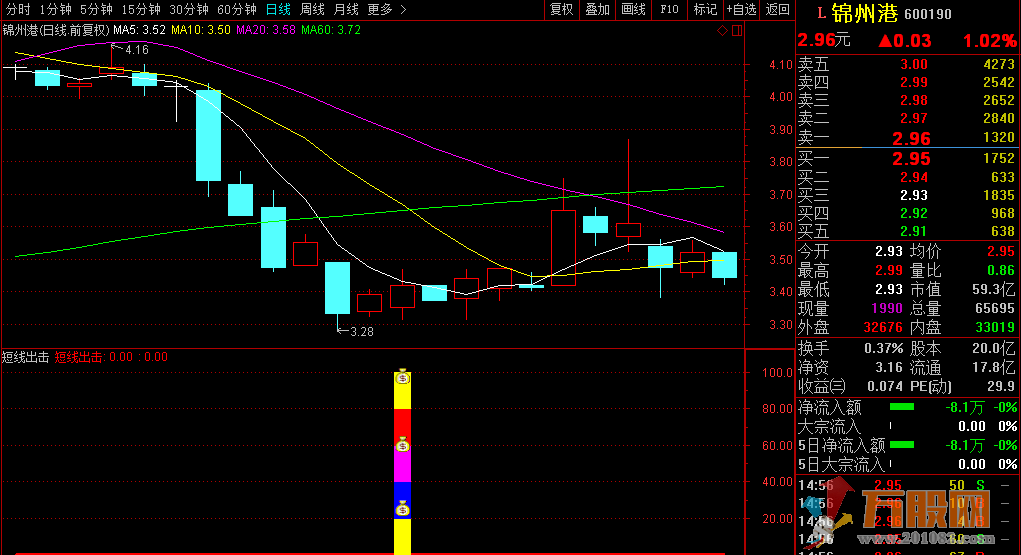Click the 4.16 high price marker
The height and width of the screenshot is (555, 1021).
136,50
